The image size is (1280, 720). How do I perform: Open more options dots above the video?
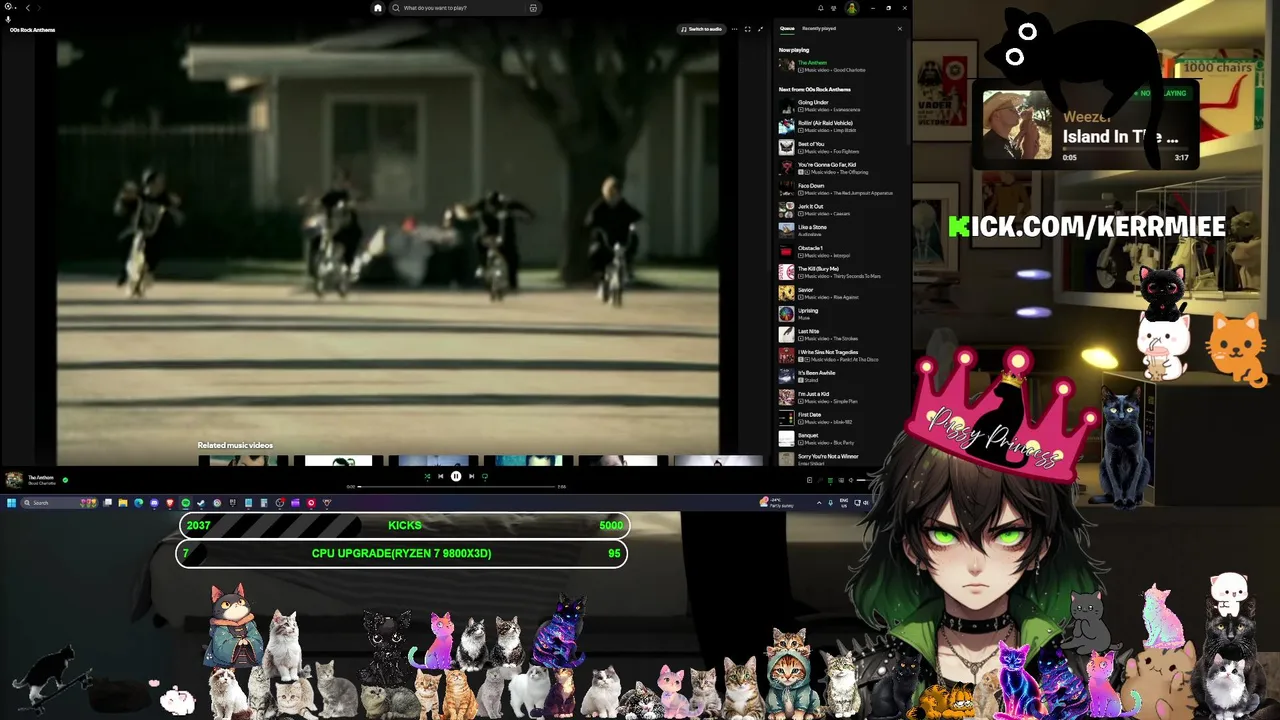(x=733, y=29)
